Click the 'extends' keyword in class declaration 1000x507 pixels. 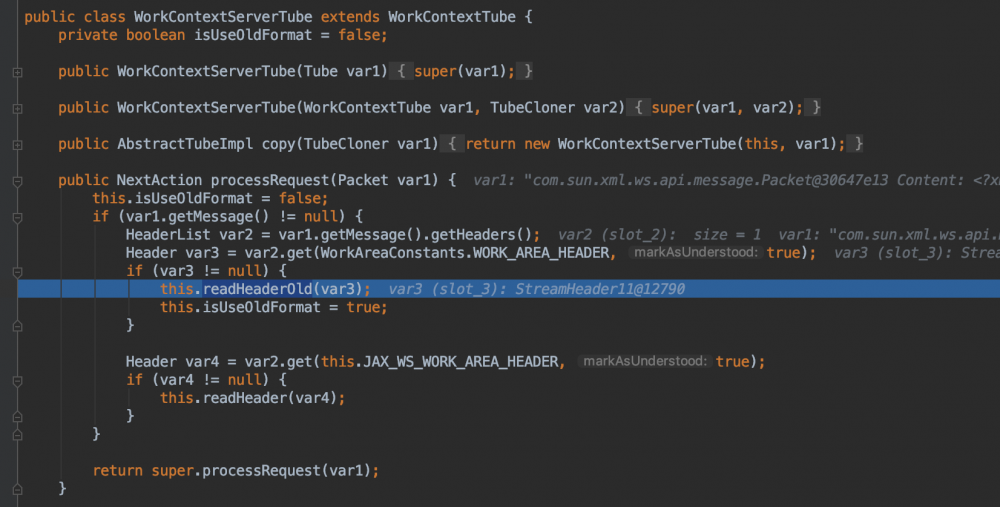point(350,17)
